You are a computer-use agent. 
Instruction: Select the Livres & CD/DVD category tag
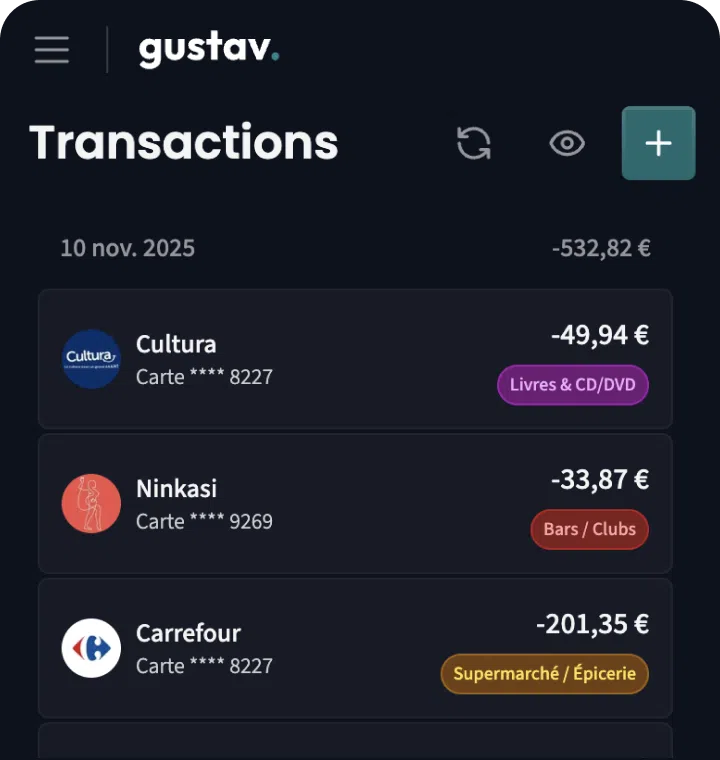click(x=573, y=385)
